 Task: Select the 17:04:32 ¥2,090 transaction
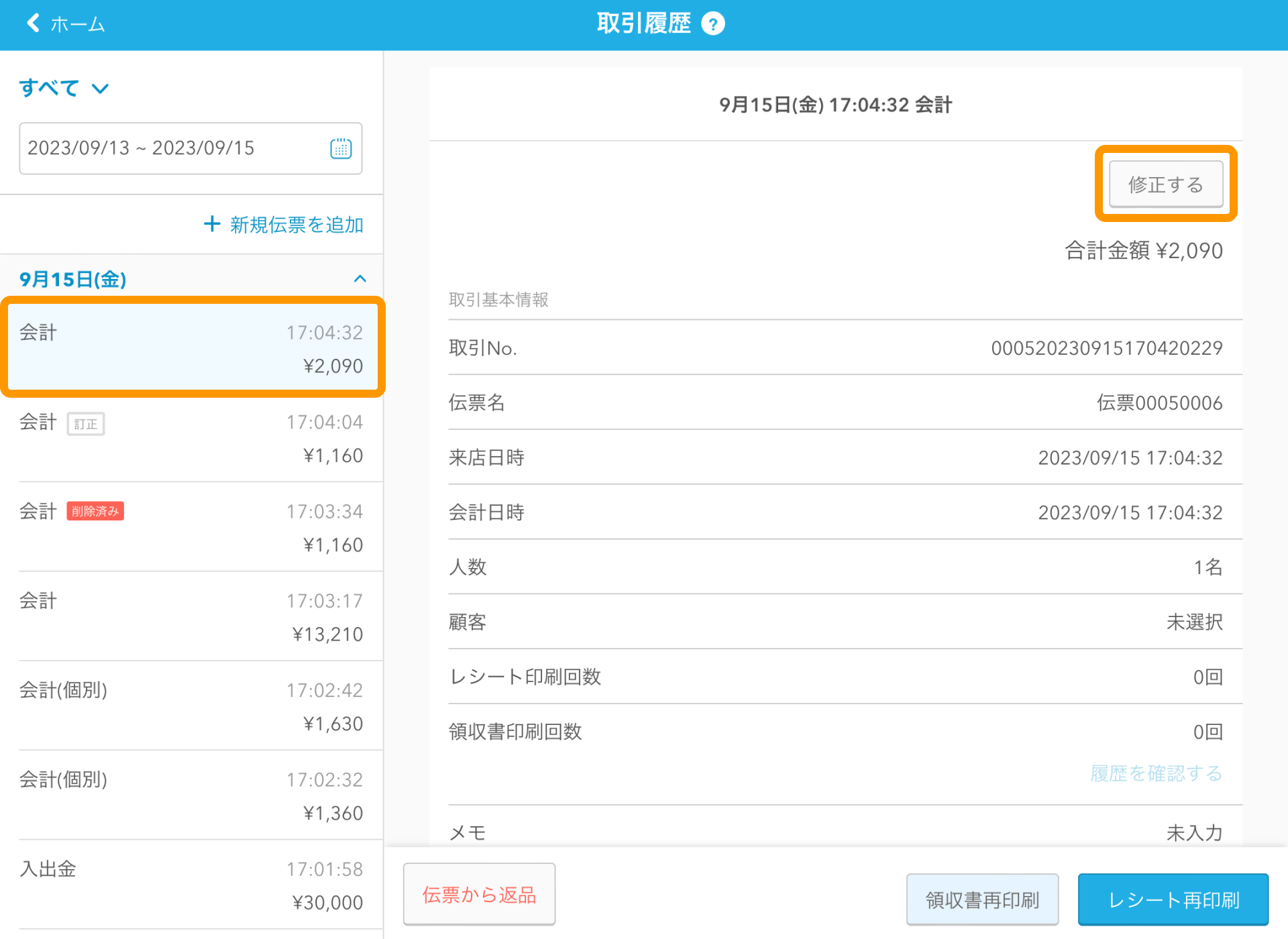(192, 349)
